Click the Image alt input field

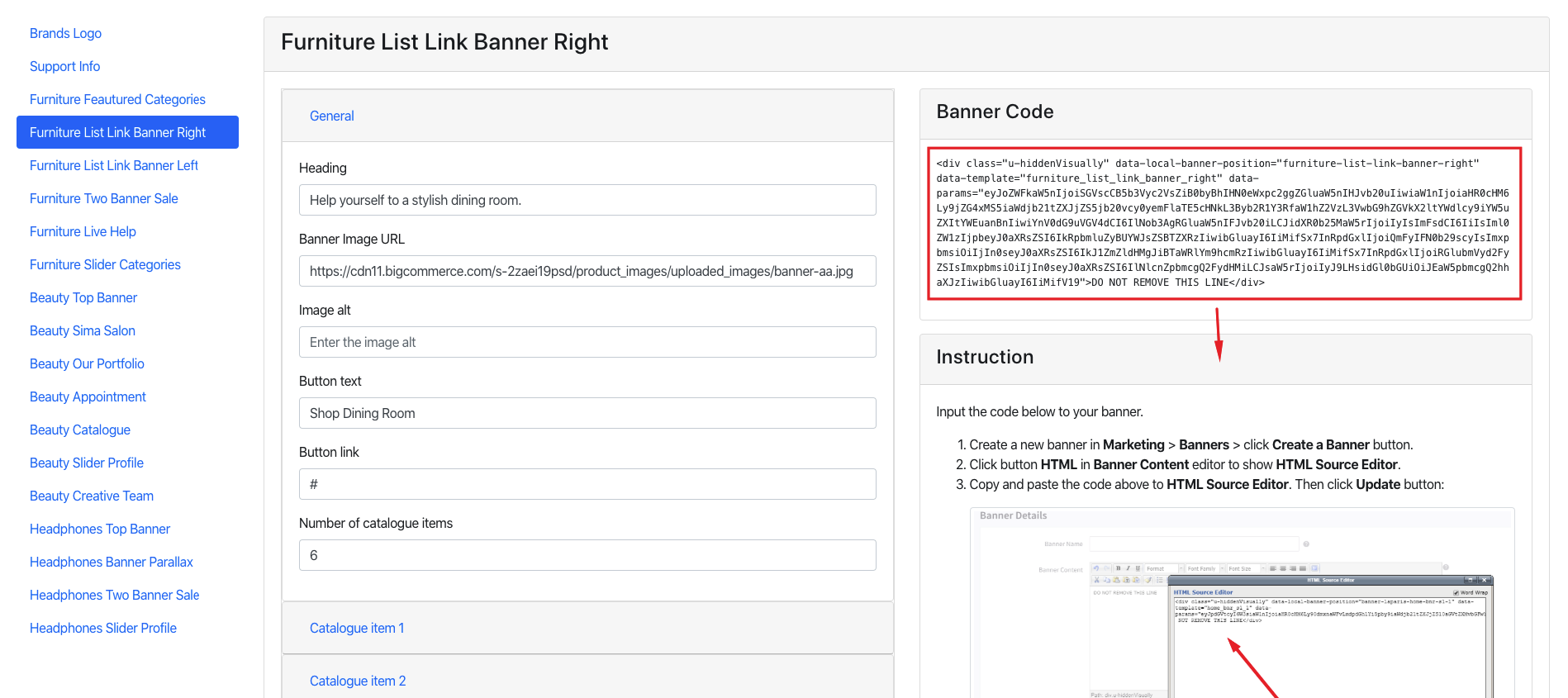pos(587,342)
